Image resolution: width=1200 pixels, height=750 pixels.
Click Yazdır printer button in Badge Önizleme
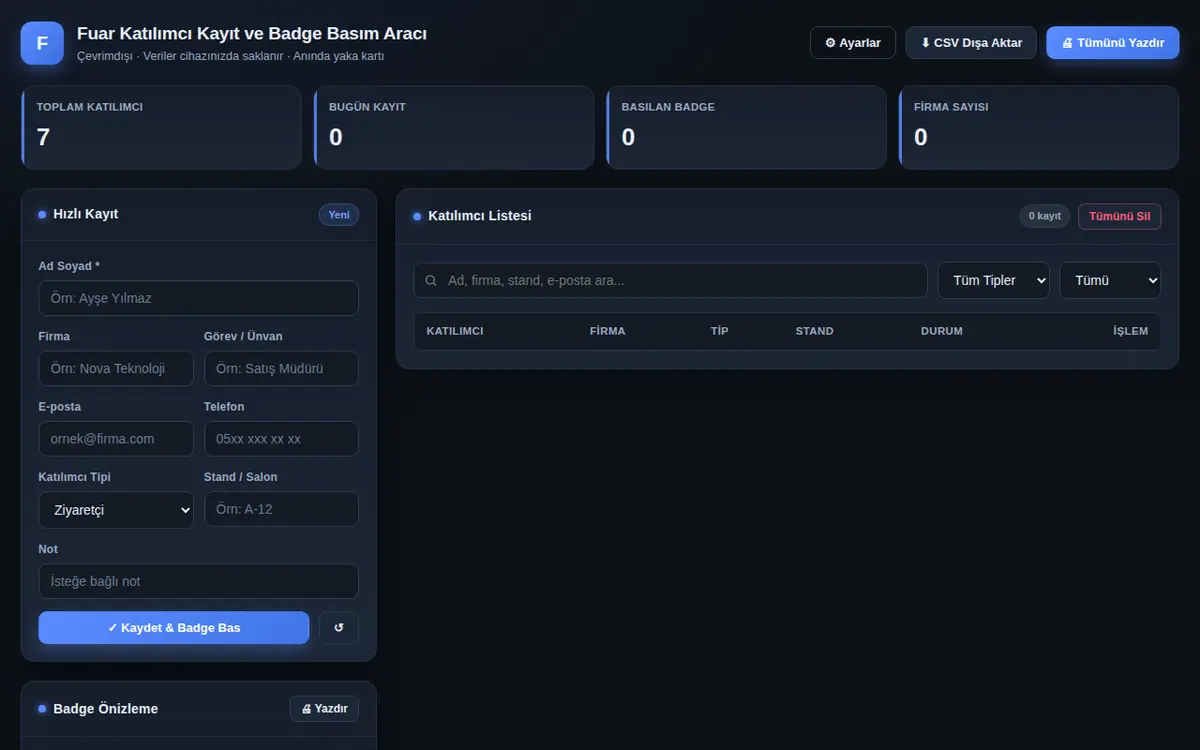[x=324, y=709]
